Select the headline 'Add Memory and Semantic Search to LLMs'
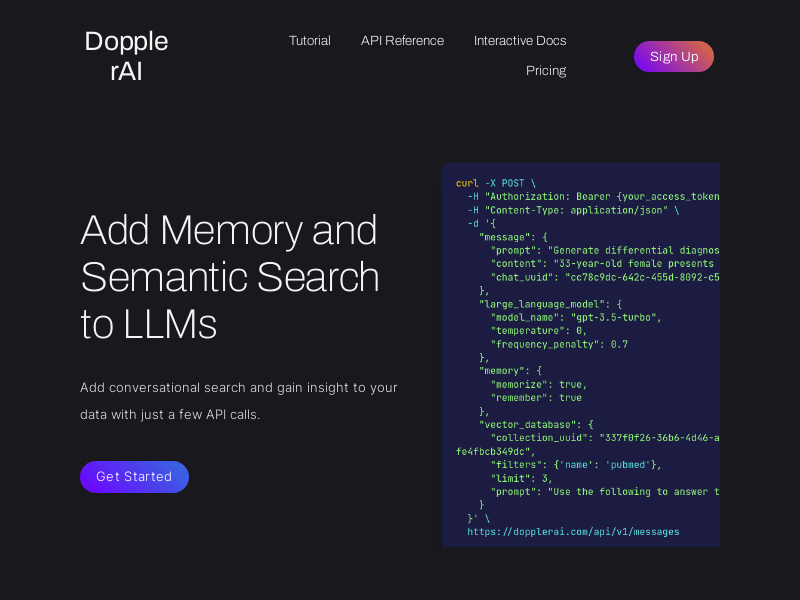 (230, 277)
